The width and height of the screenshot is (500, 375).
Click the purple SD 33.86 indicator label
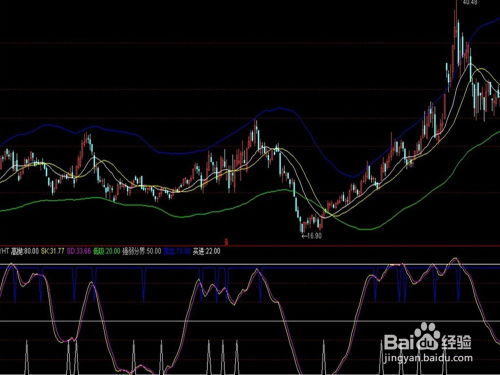(79, 251)
